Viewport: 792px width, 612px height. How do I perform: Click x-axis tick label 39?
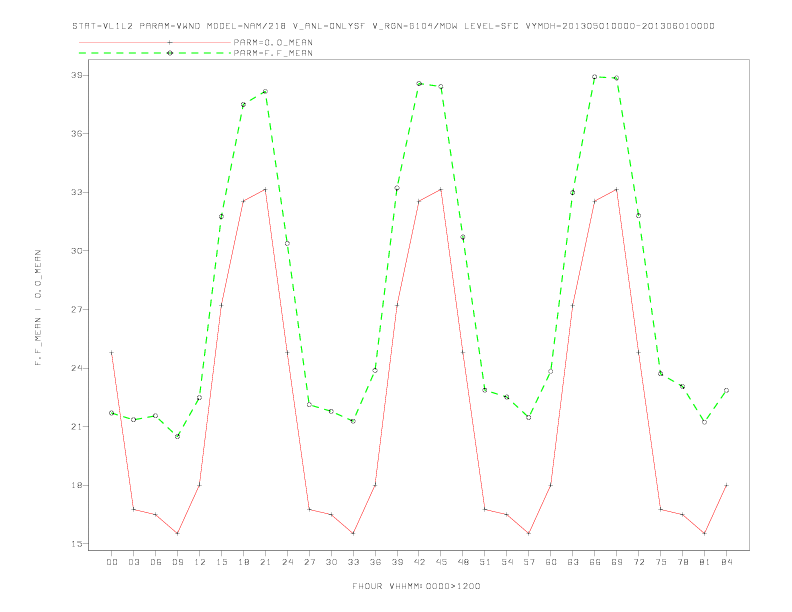(397, 562)
